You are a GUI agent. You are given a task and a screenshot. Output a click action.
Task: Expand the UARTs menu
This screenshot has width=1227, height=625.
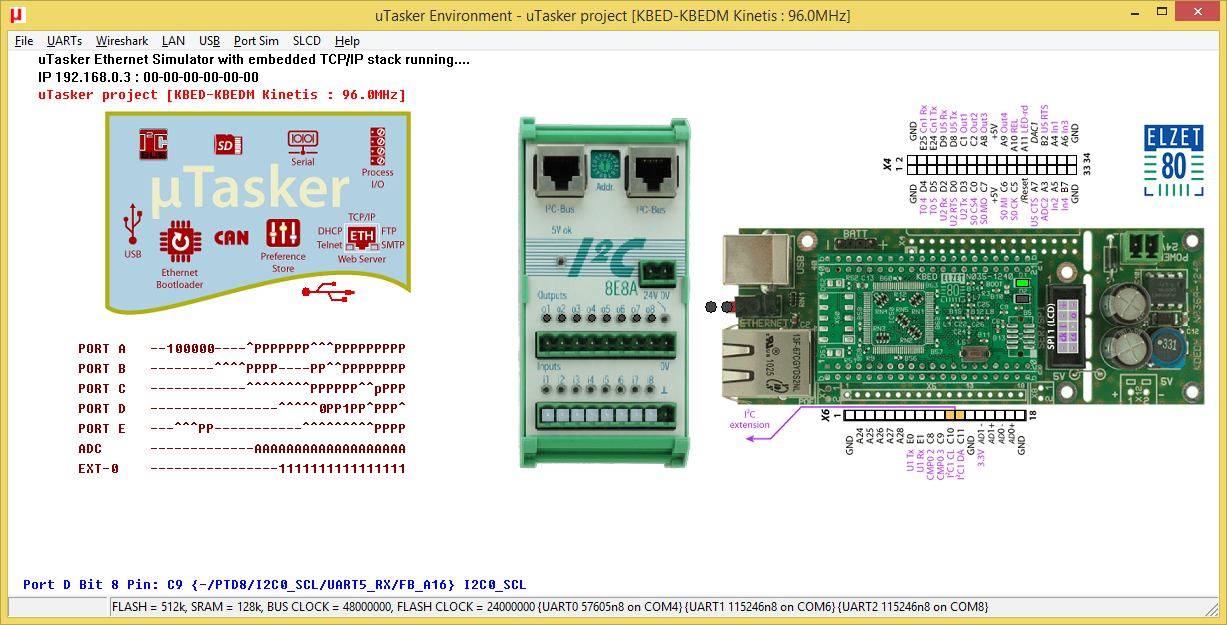coord(64,41)
